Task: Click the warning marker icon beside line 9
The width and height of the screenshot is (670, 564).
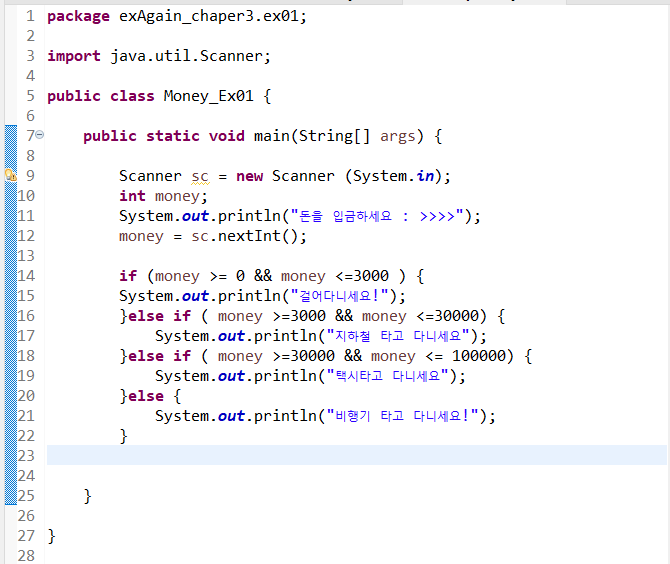Action: coord(10,175)
